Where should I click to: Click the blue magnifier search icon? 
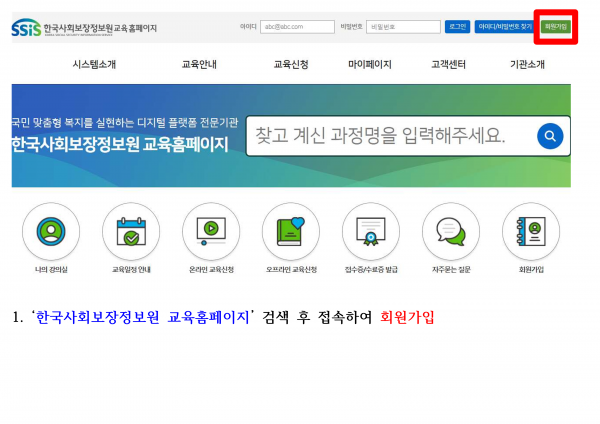coord(550,136)
